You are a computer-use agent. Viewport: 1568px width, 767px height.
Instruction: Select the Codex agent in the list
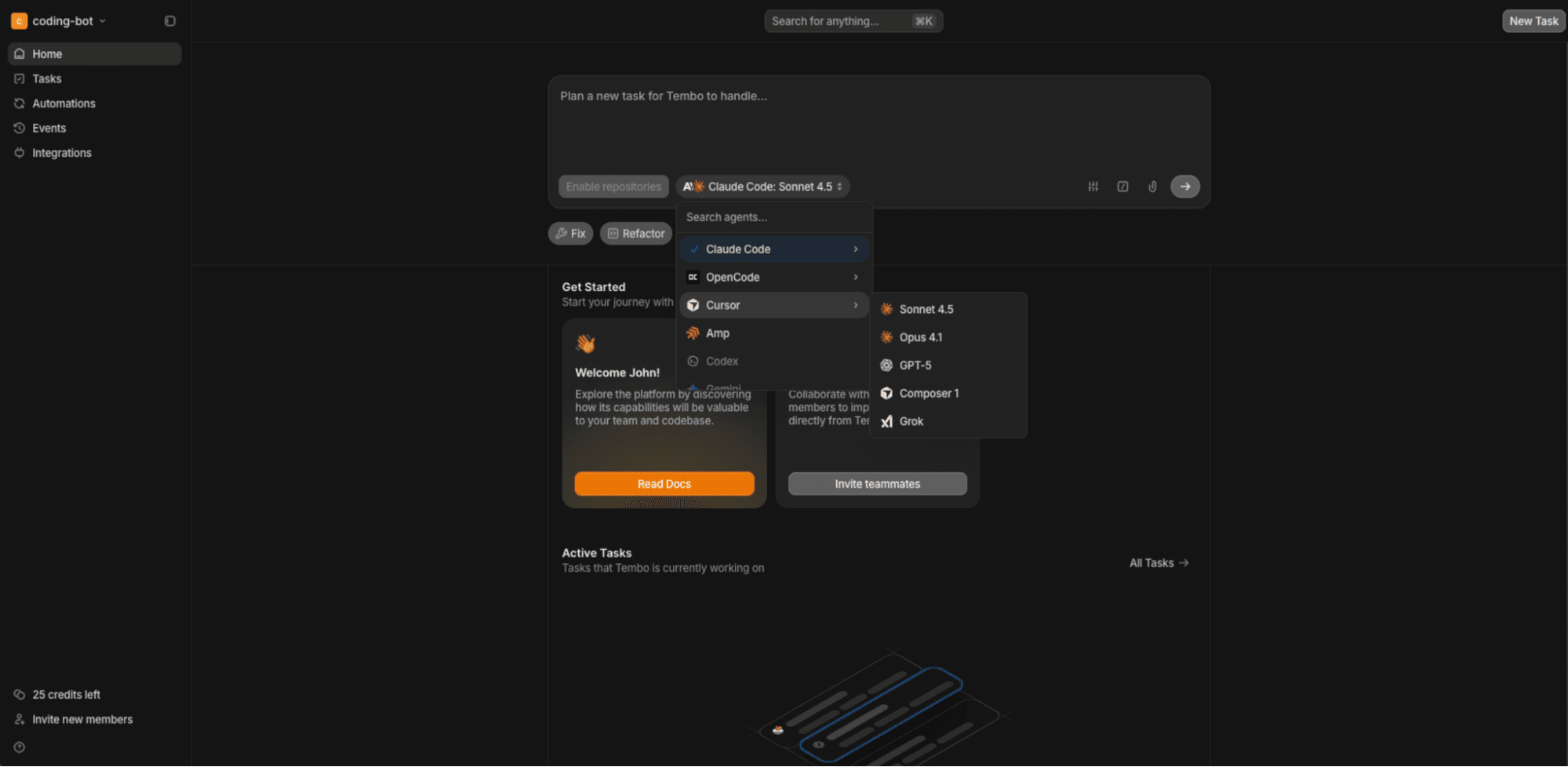tap(722, 361)
